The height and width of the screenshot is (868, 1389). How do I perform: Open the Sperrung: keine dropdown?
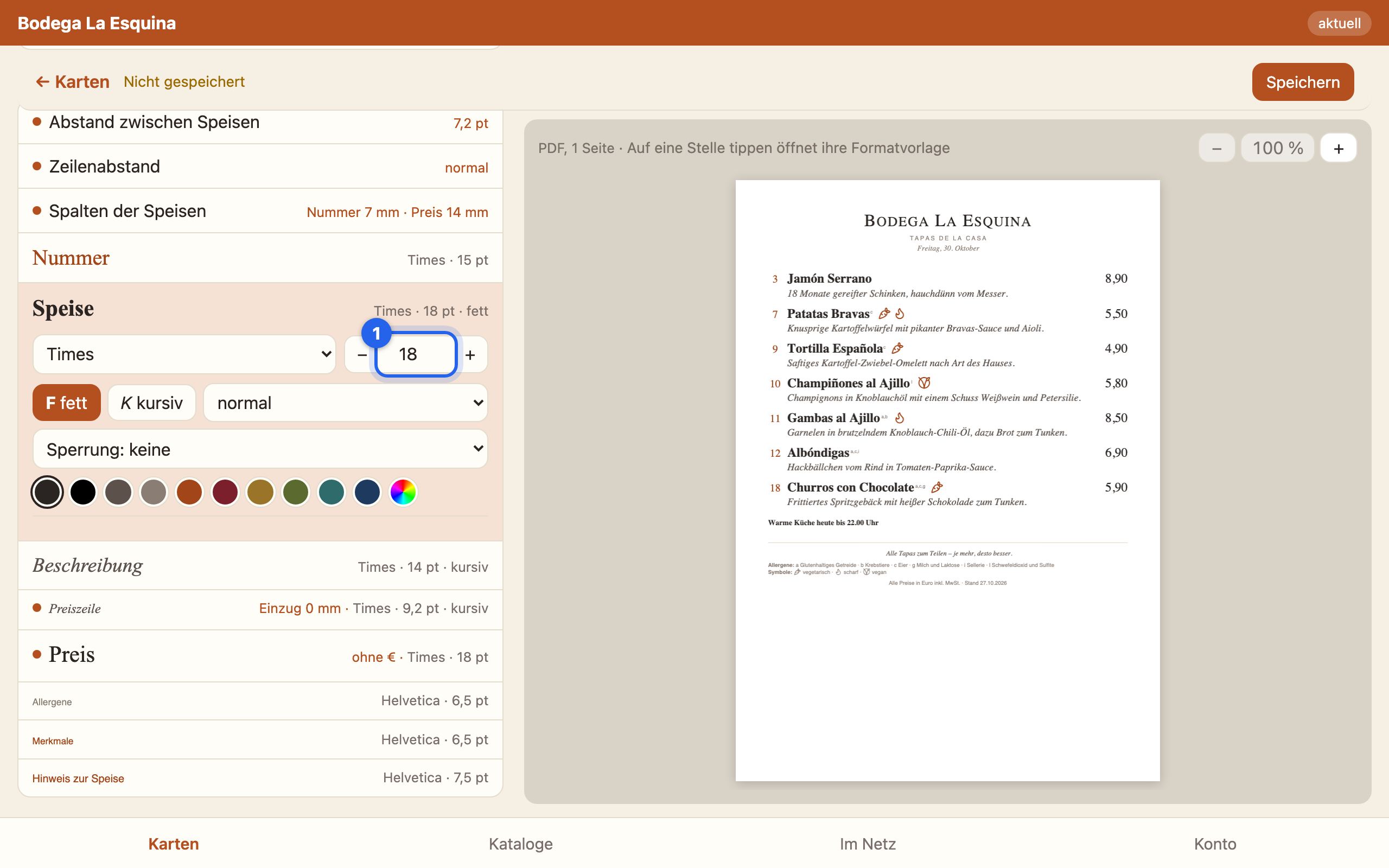[x=260, y=449]
